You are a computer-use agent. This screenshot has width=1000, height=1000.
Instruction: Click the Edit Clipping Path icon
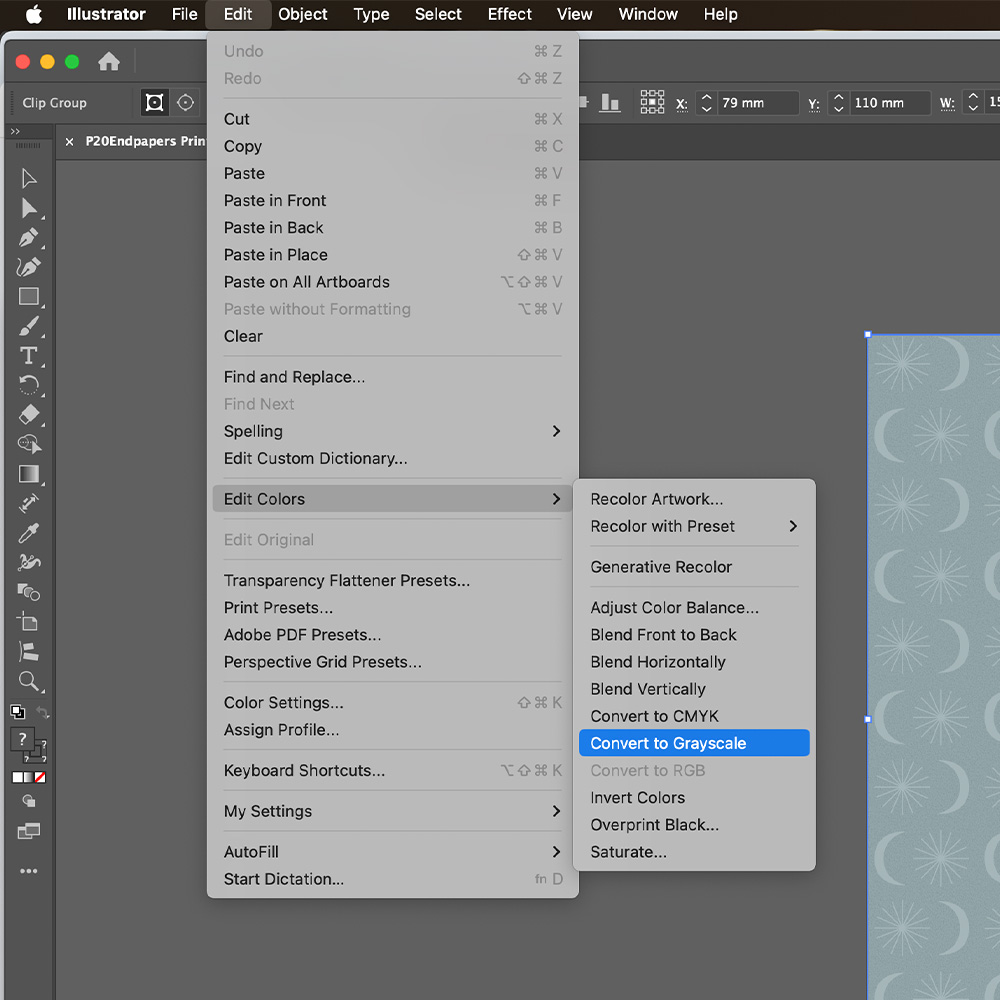154,103
